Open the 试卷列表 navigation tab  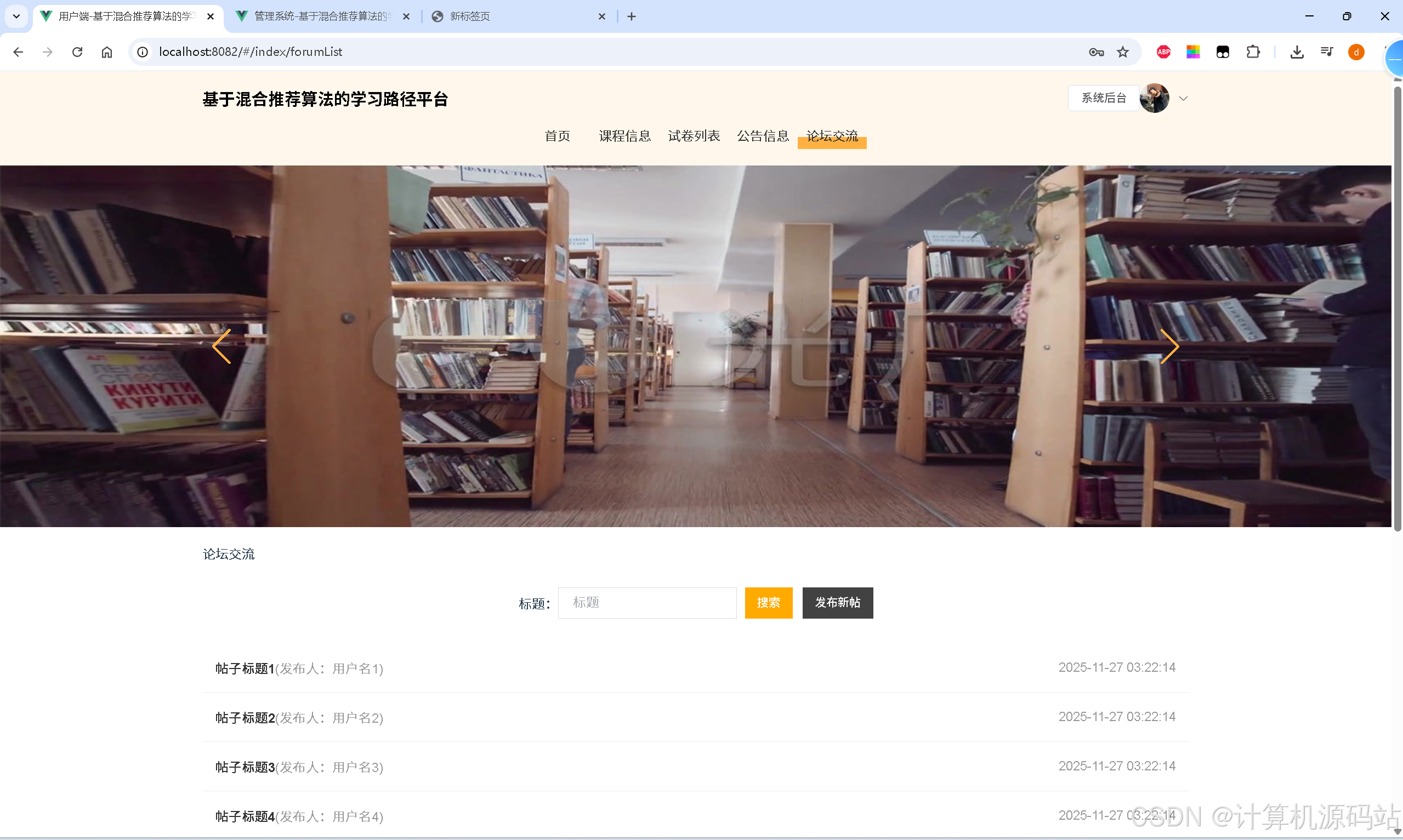pos(694,136)
